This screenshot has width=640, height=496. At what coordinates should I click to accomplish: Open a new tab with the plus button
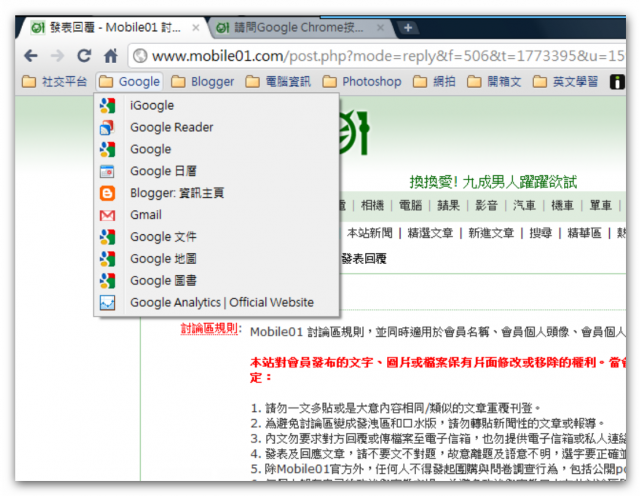(x=408, y=28)
